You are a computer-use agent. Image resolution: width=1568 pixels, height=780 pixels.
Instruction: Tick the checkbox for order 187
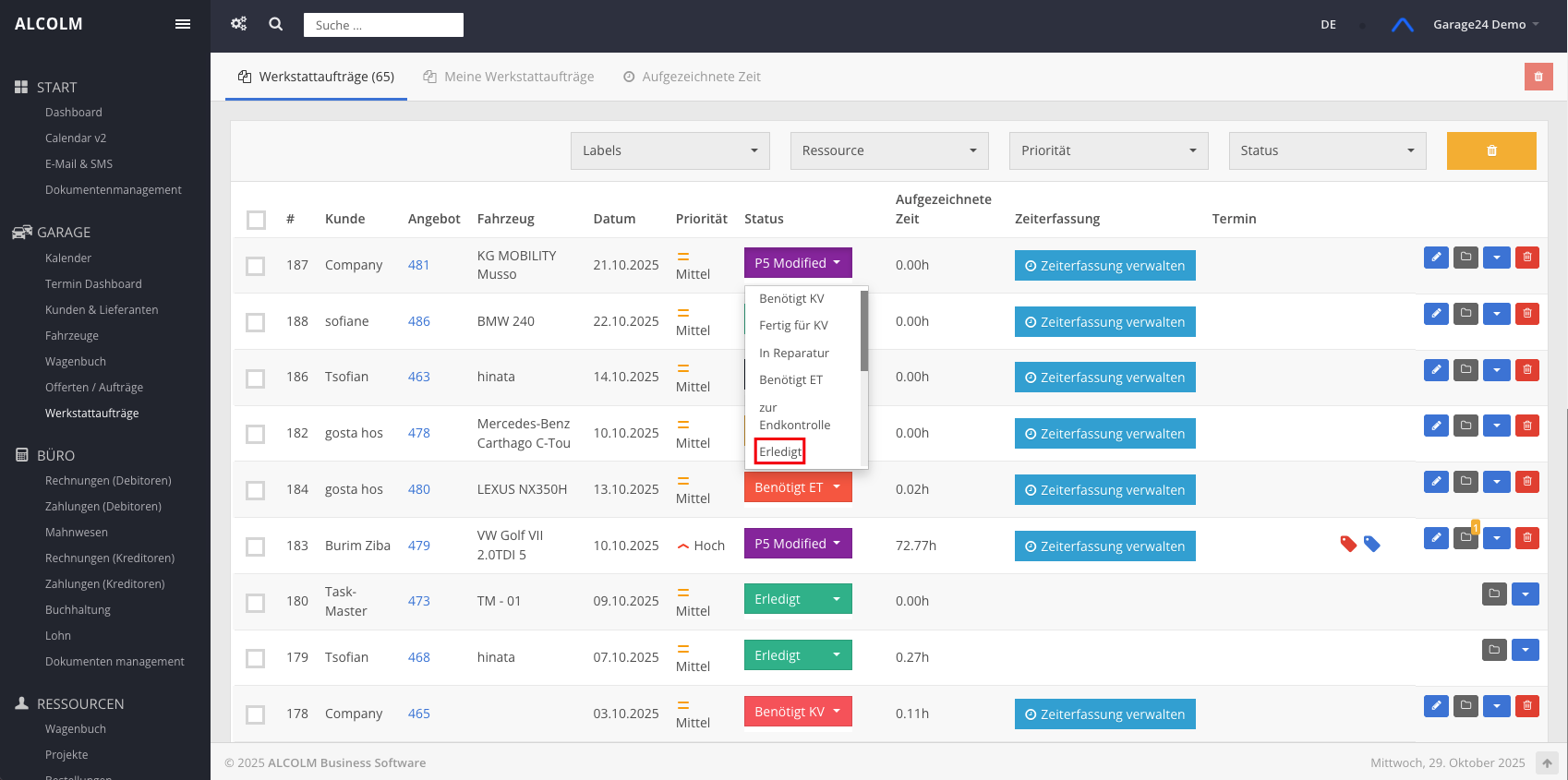tap(256, 266)
